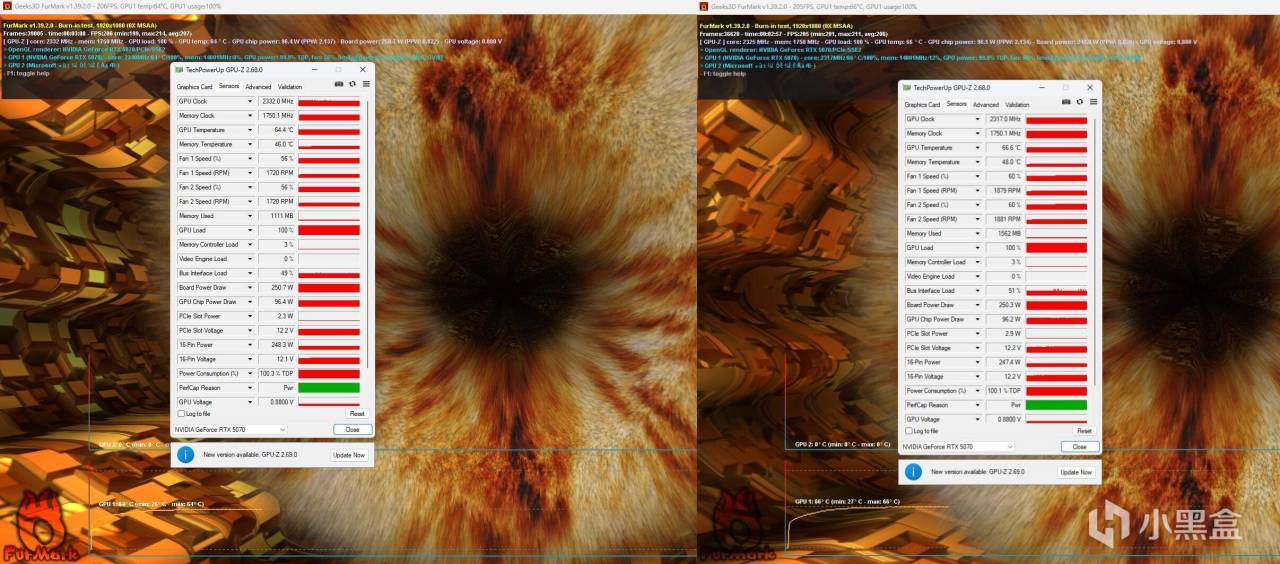Click Update Now in GPU-Z with 100.1 % TDP

[x=1076, y=472]
